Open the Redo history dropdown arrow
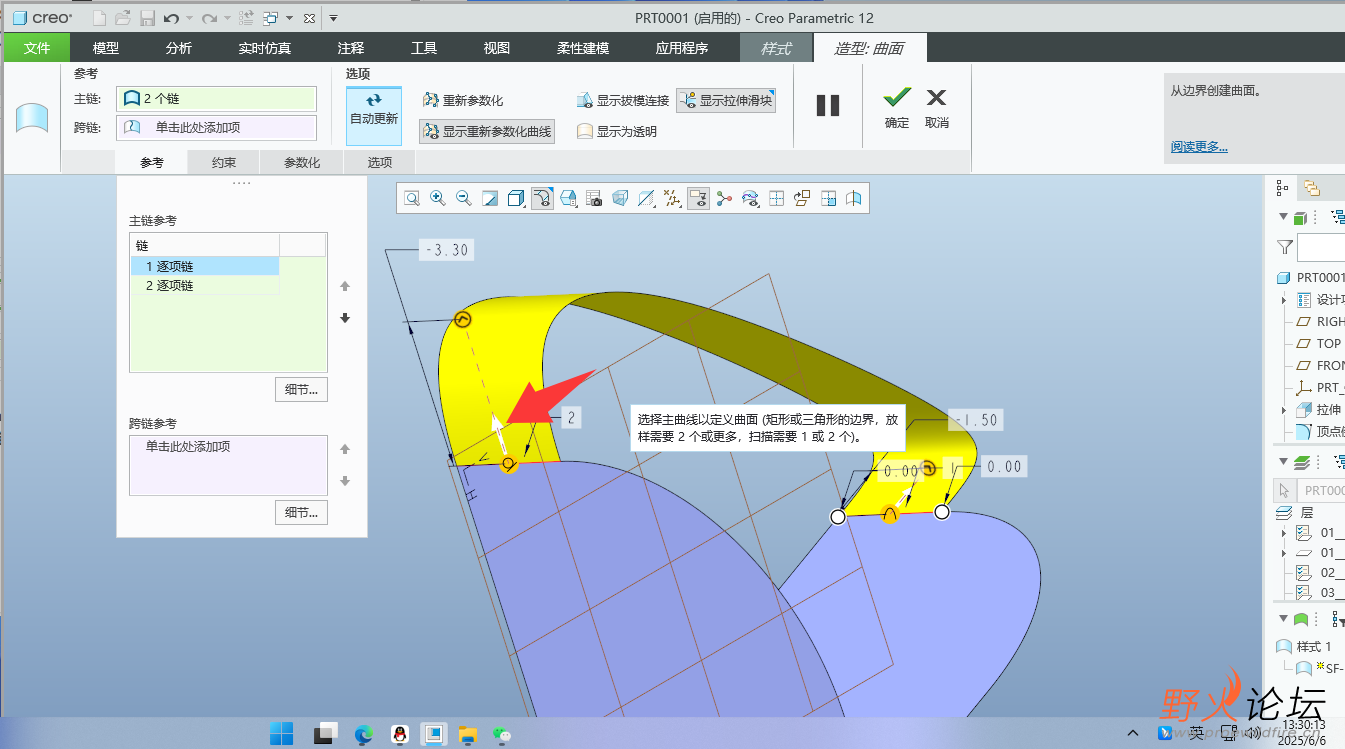Image resolution: width=1345 pixels, height=749 pixels. pyautogui.click(x=227, y=18)
